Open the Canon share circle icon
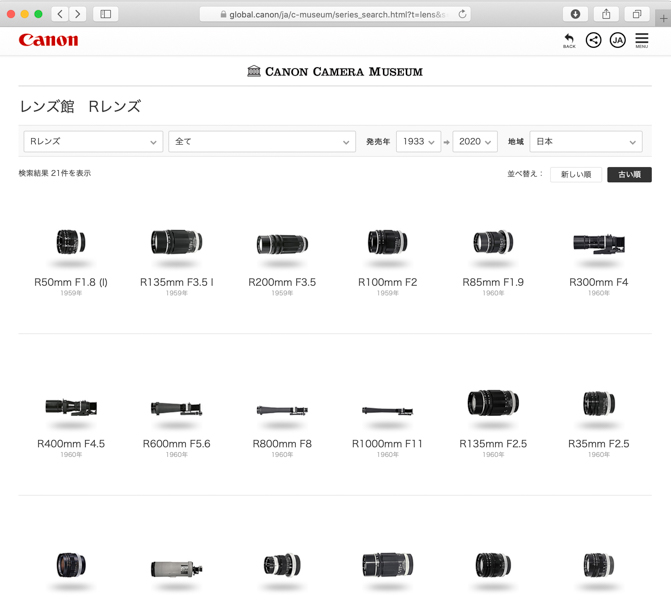Image resolution: width=671 pixels, height=600 pixels. pyautogui.click(x=593, y=40)
